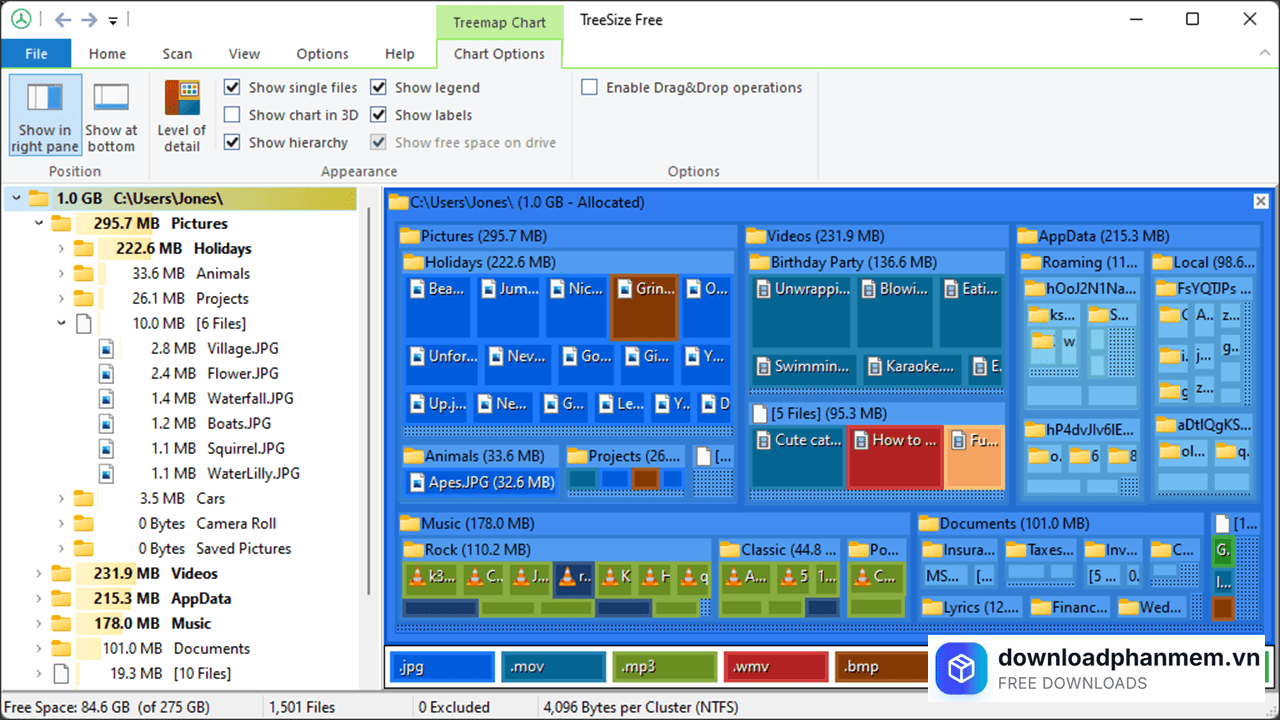The height and width of the screenshot is (720, 1280).
Task: Close the treemap chart panel
Action: coord(1260,201)
